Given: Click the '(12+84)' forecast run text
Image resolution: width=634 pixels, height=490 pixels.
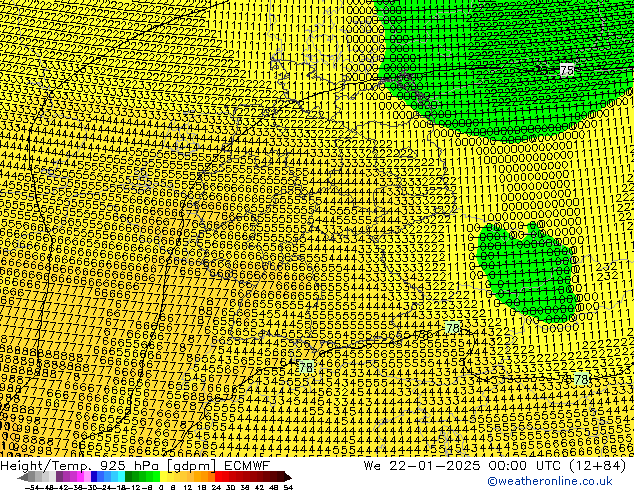Looking at the screenshot, I should 597,466.
